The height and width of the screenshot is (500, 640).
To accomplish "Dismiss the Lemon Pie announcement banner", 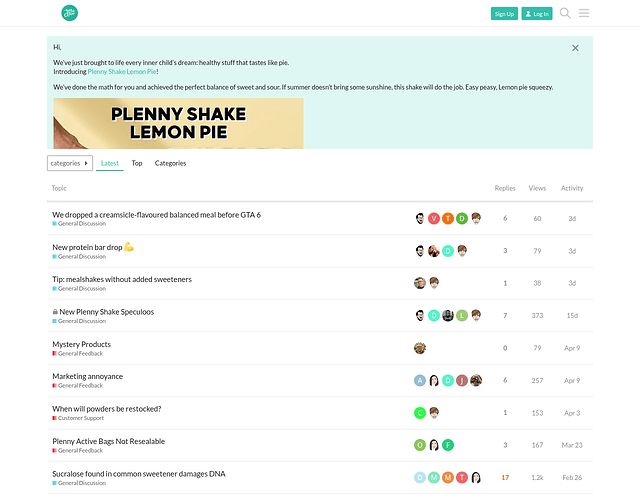I will [x=575, y=48].
